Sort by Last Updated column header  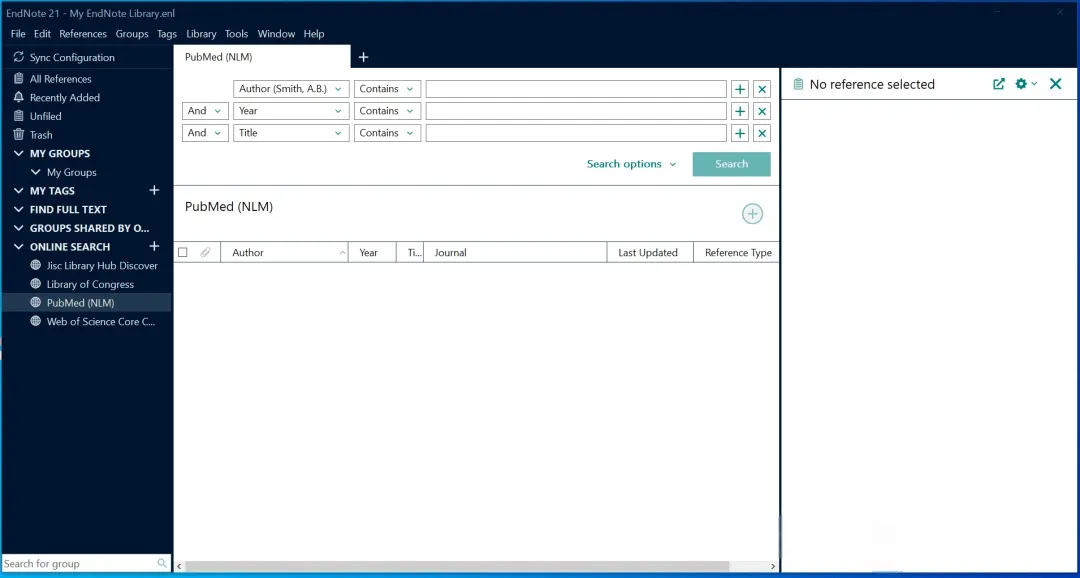[650, 253]
